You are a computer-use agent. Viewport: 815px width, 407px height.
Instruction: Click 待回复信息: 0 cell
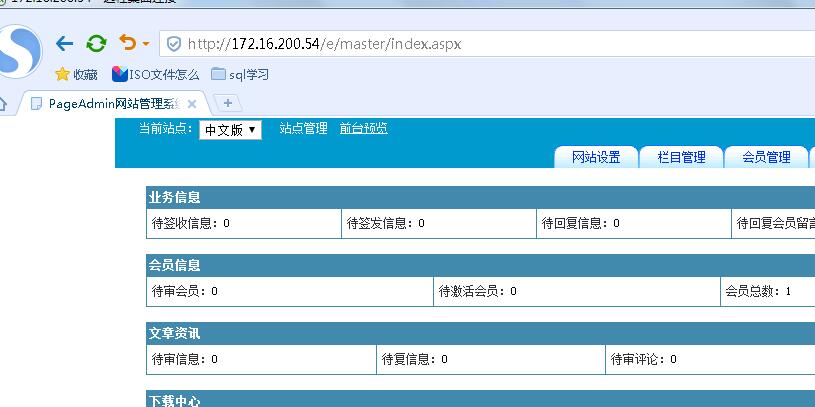tap(634, 224)
